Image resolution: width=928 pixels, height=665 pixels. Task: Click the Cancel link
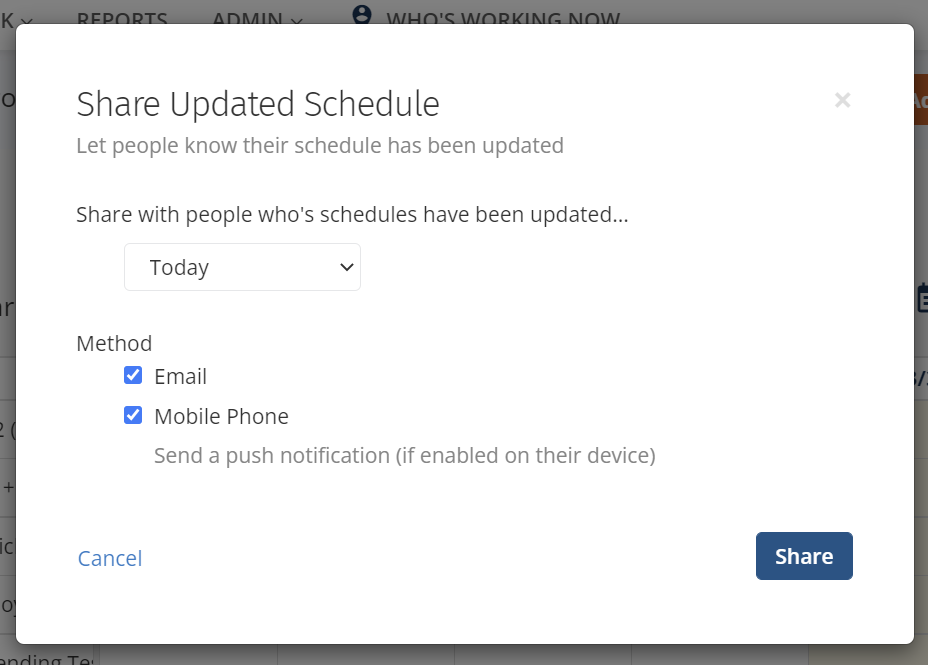tap(110, 558)
